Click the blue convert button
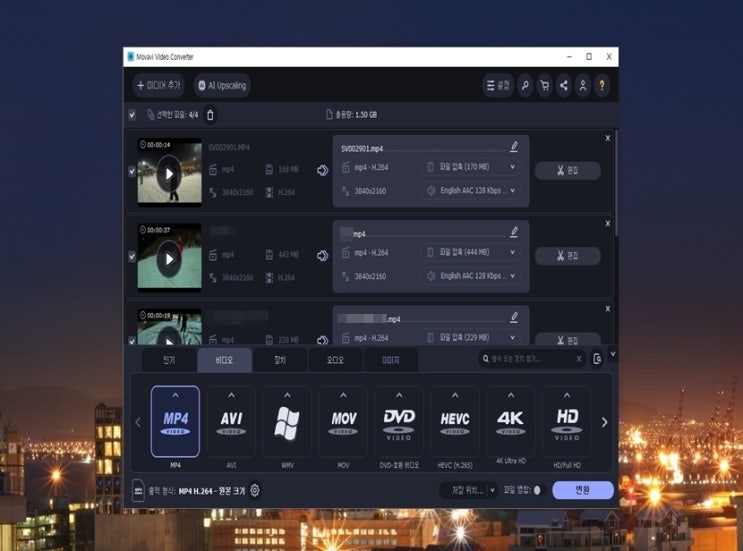This screenshot has width=743, height=551. 582,490
